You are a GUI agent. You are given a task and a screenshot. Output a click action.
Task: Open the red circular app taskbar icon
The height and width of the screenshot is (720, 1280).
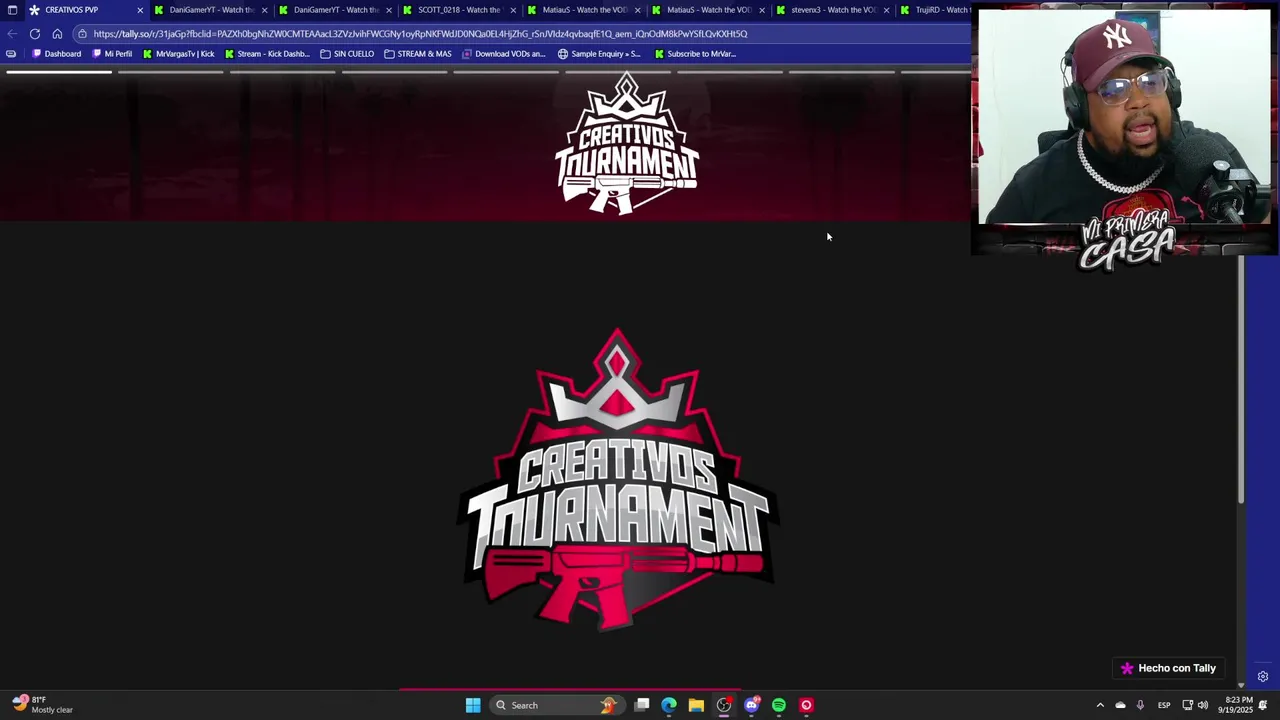coord(806,705)
